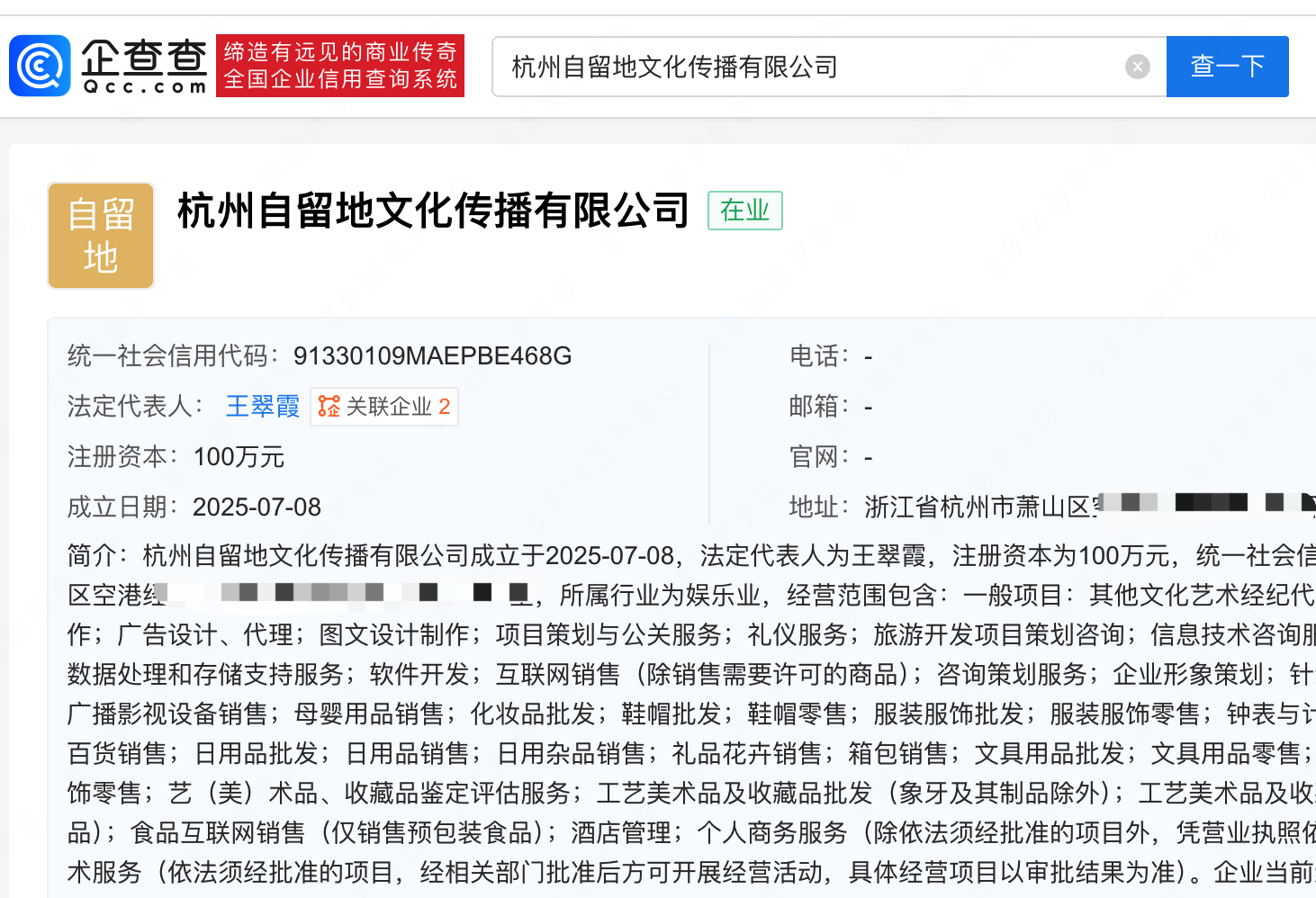Viewport: 1316px width, 898px height.
Task: Open legal representative 王翠霞 link
Action: click(263, 407)
